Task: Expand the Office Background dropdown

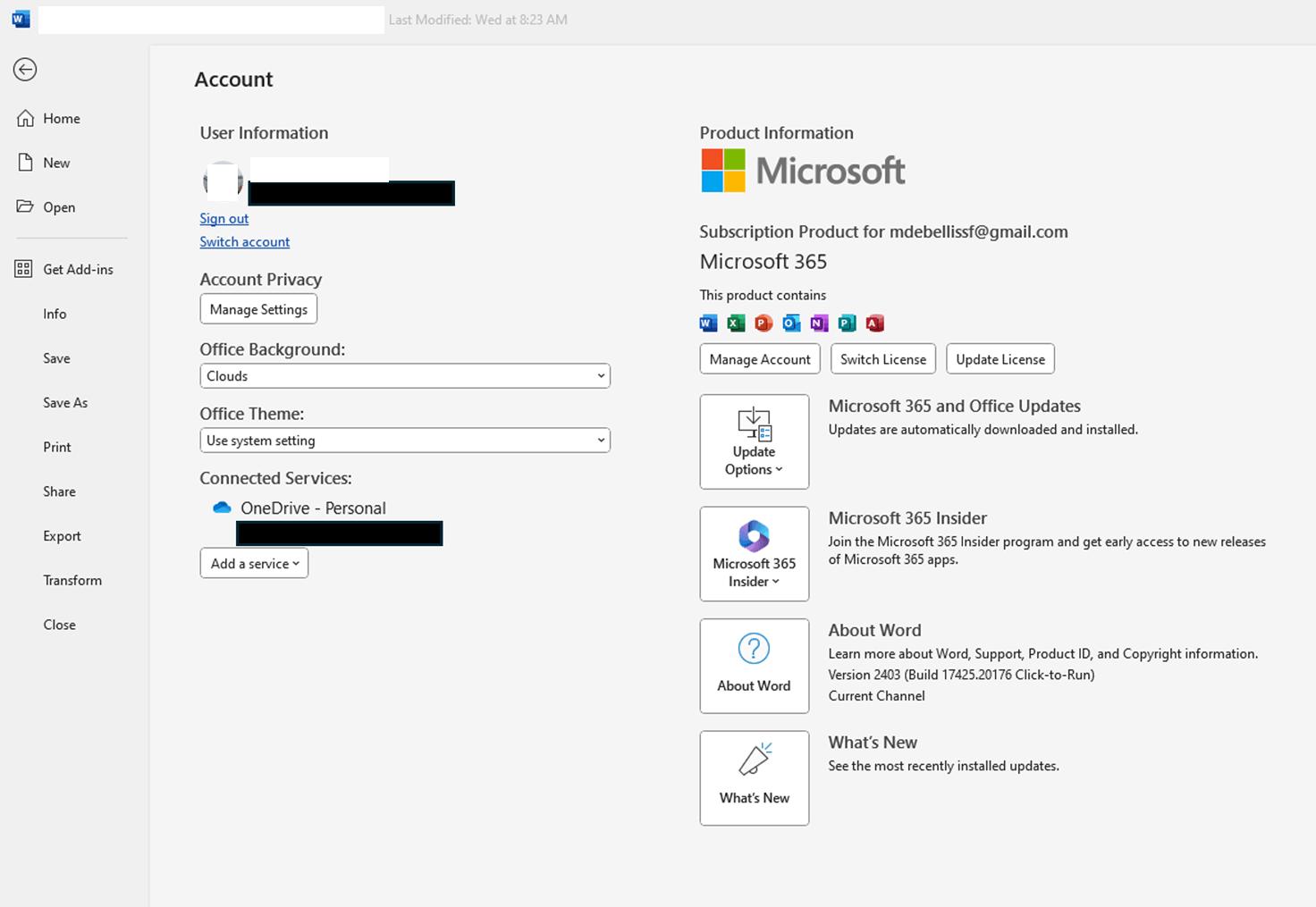Action: (x=405, y=376)
